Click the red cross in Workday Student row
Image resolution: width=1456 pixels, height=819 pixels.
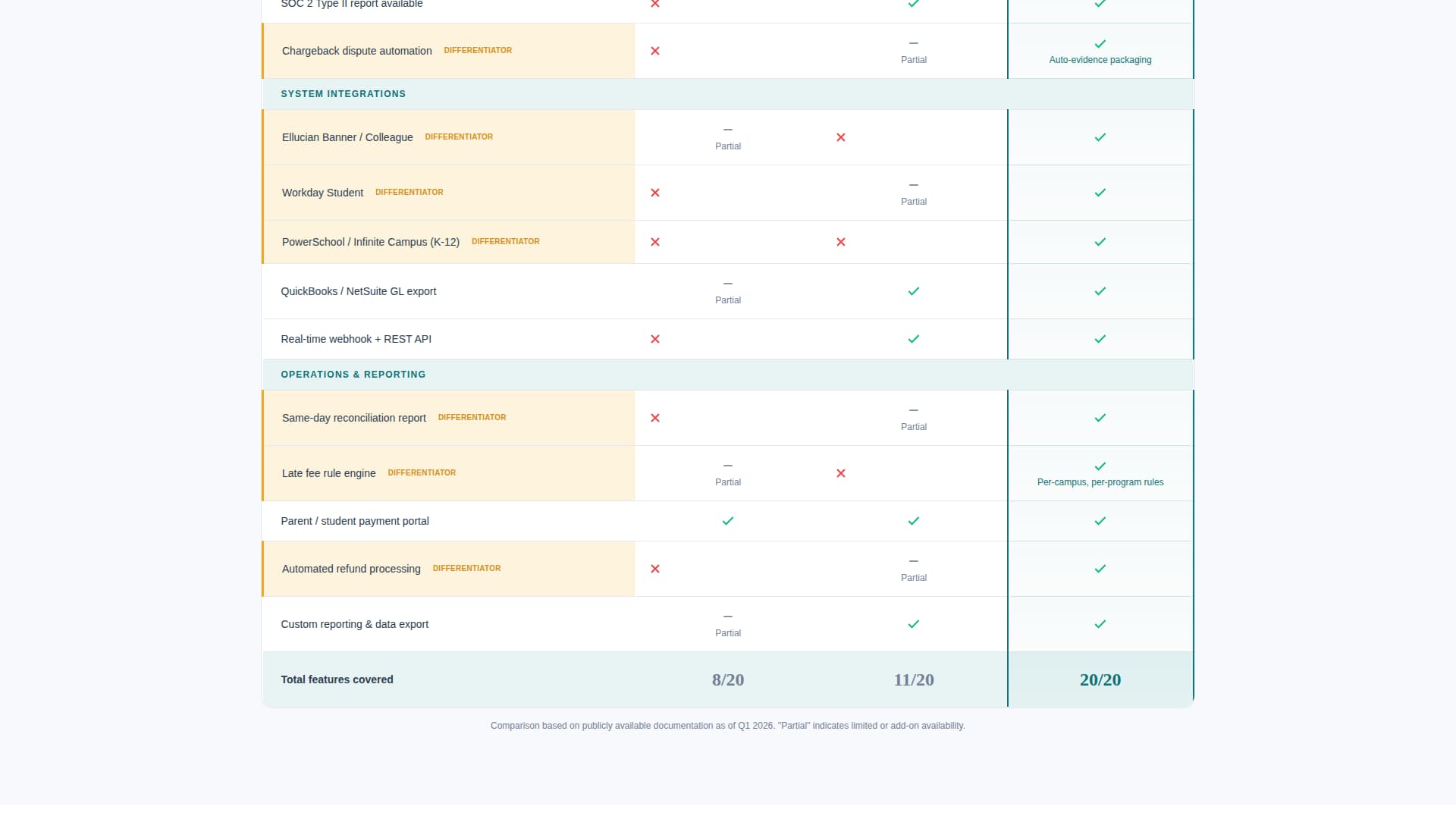coord(655,193)
